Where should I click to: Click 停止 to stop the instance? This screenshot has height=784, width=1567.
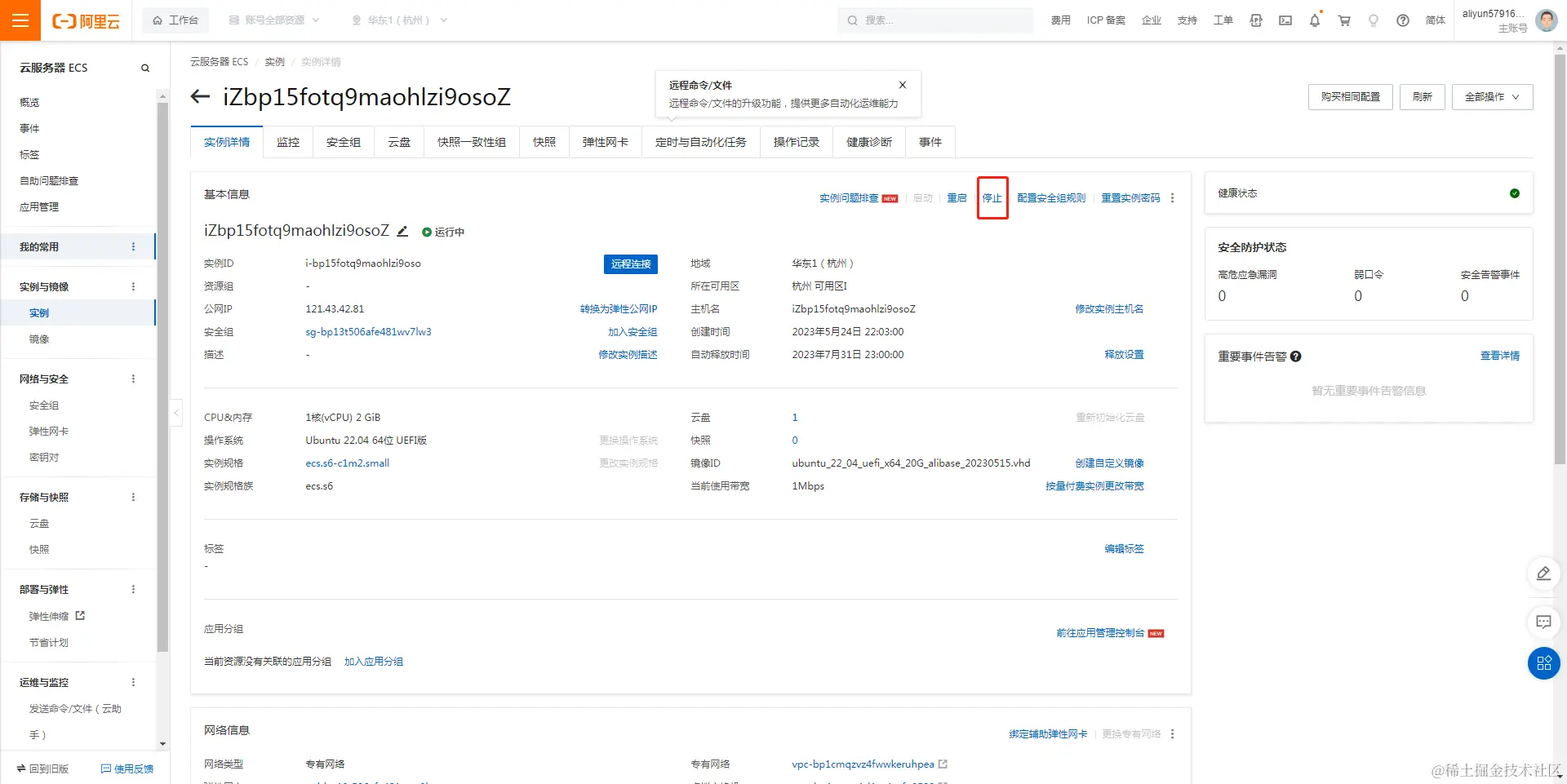[992, 198]
